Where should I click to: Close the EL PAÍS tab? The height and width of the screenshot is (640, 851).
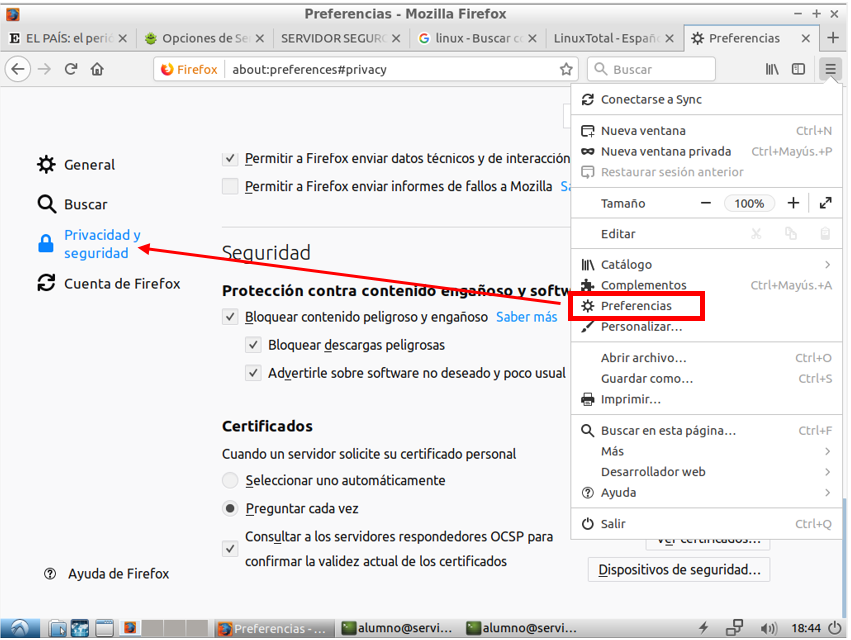tap(123, 39)
